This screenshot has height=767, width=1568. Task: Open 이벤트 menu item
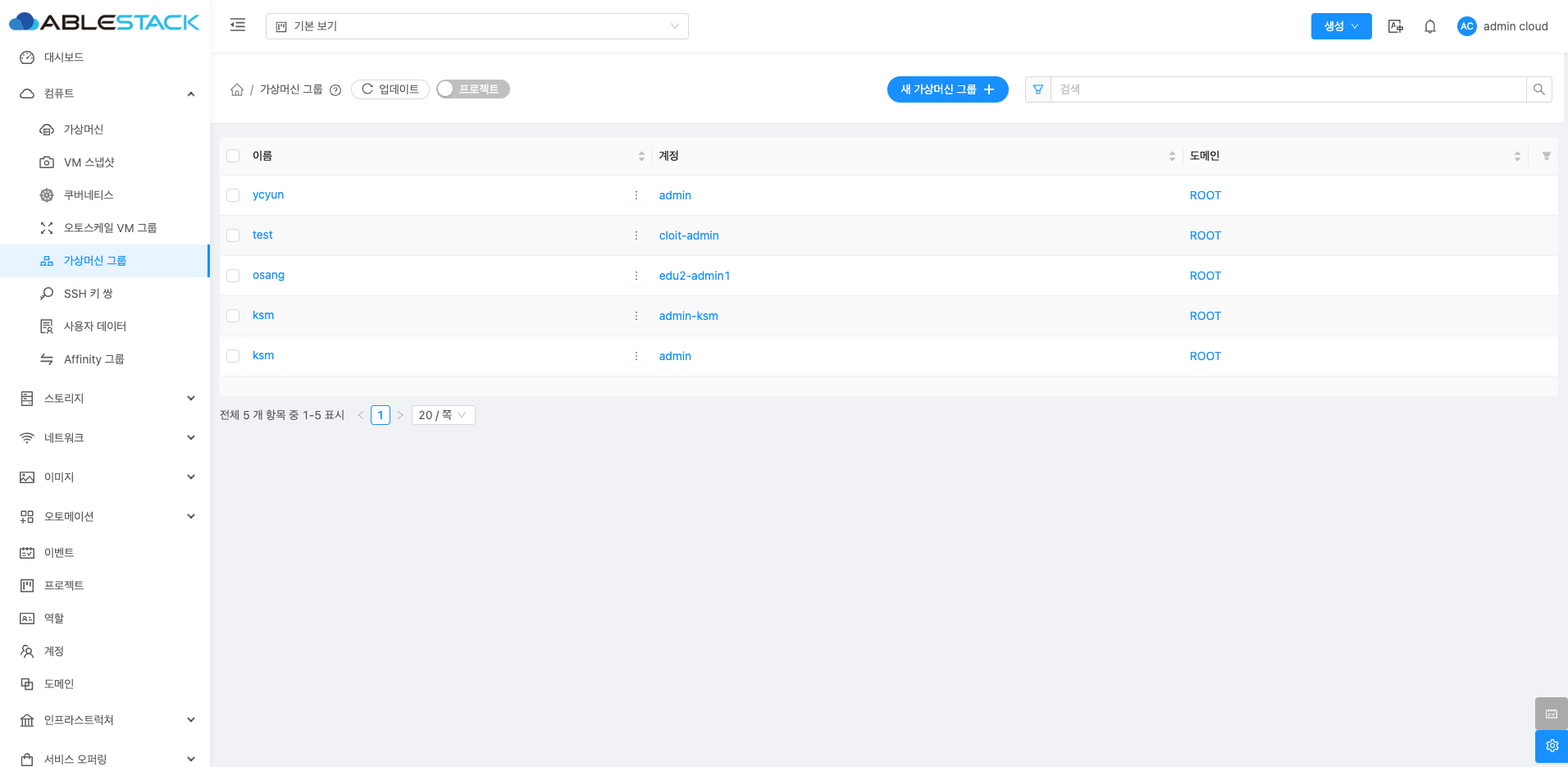pyautogui.click(x=105, y=553)
